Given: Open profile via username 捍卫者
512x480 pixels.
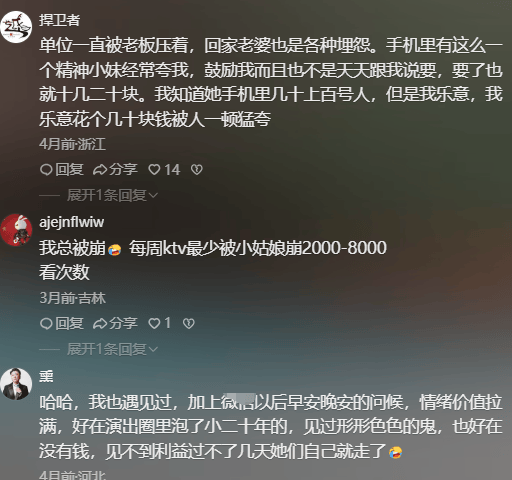Looking at the screenshot, I should coord(59,20).
